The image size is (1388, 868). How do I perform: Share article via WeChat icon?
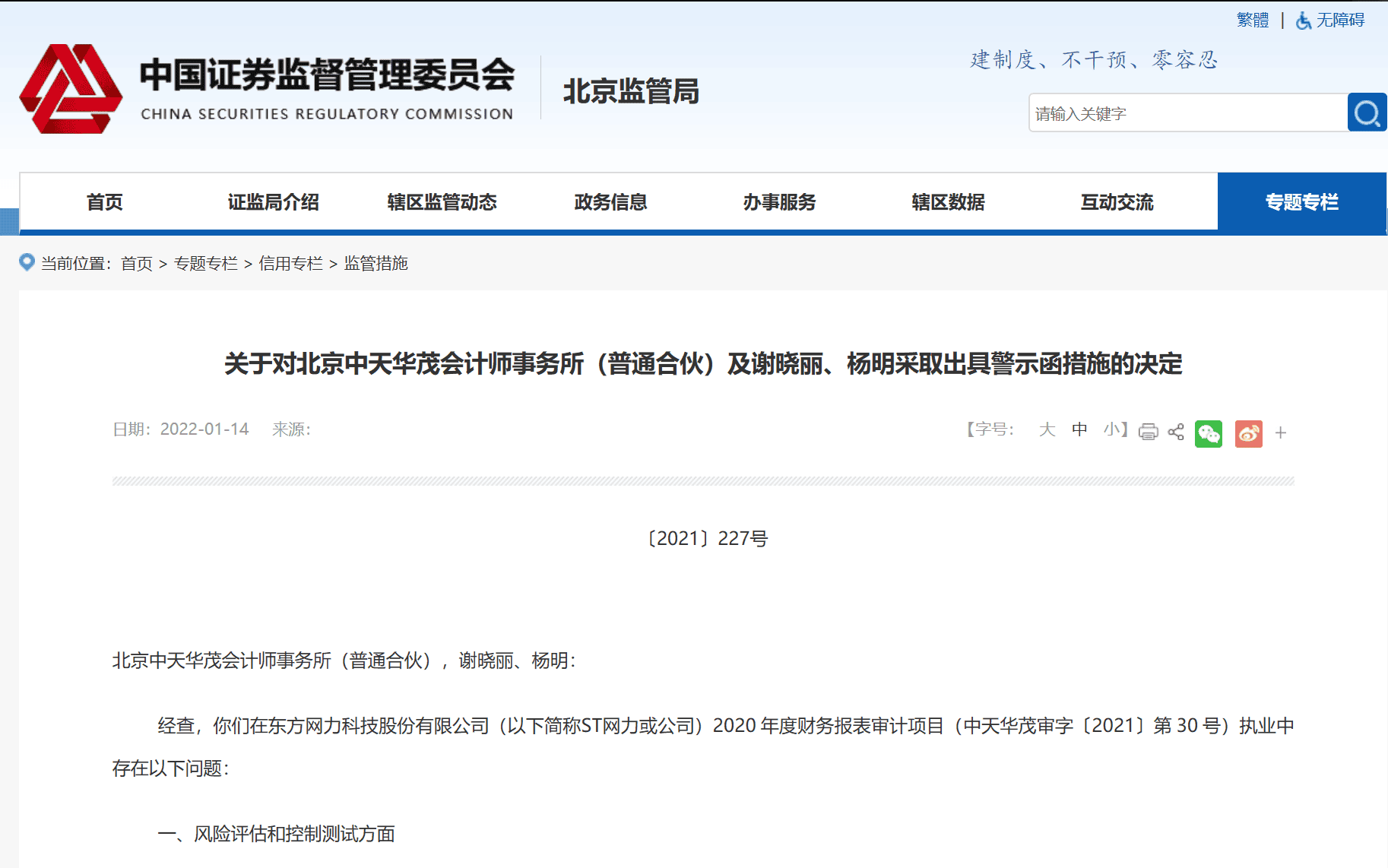[x=1208, y=433]
